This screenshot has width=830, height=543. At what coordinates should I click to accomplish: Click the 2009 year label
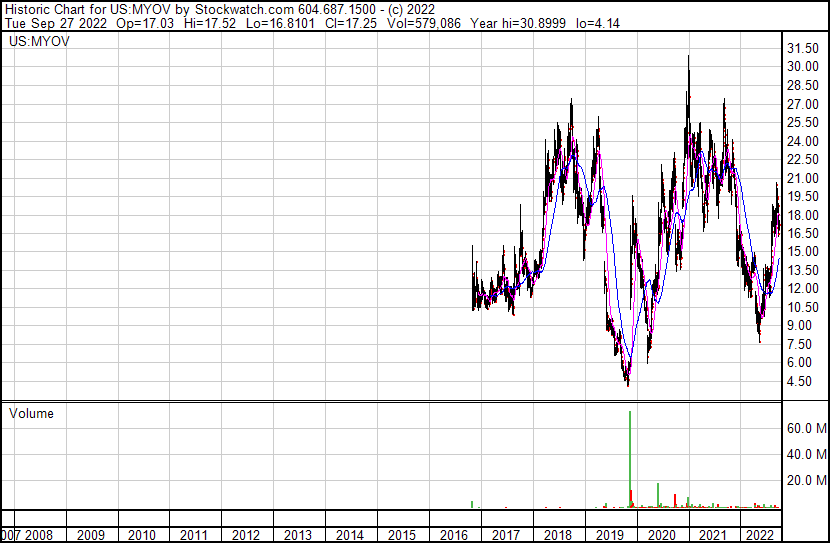(90, 535)
